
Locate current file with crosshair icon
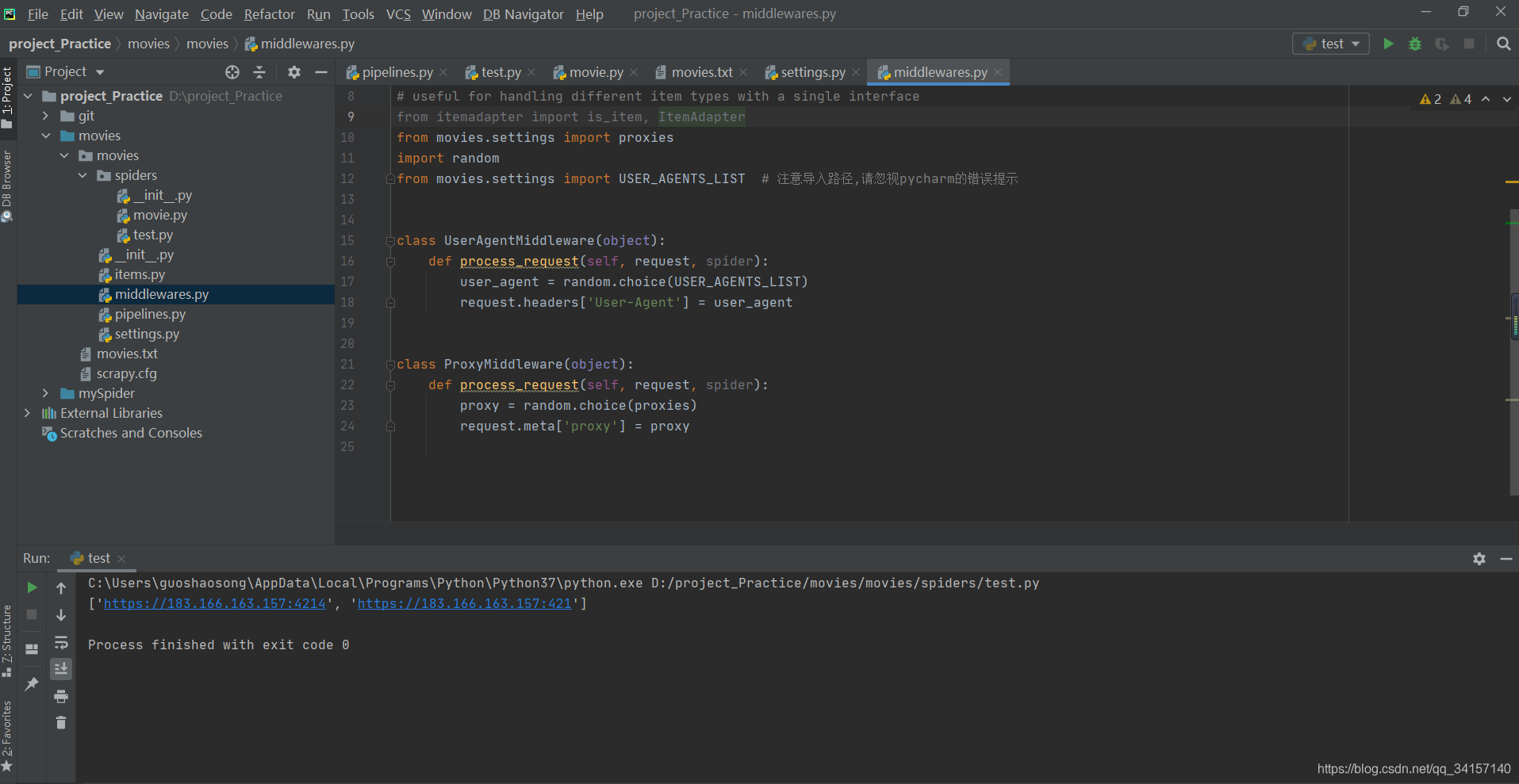coord(232,72)
